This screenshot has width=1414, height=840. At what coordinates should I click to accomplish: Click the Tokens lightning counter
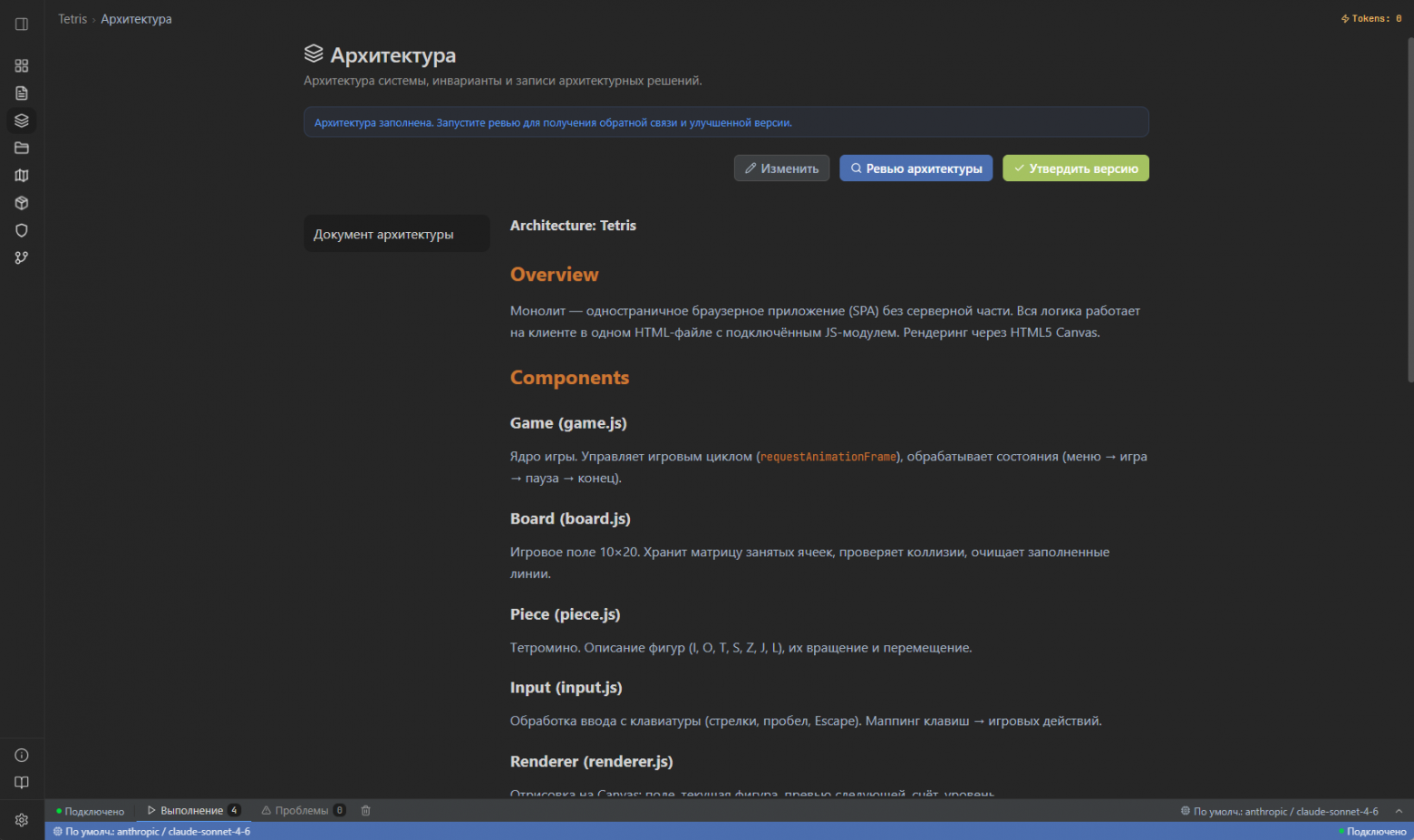1371,18
